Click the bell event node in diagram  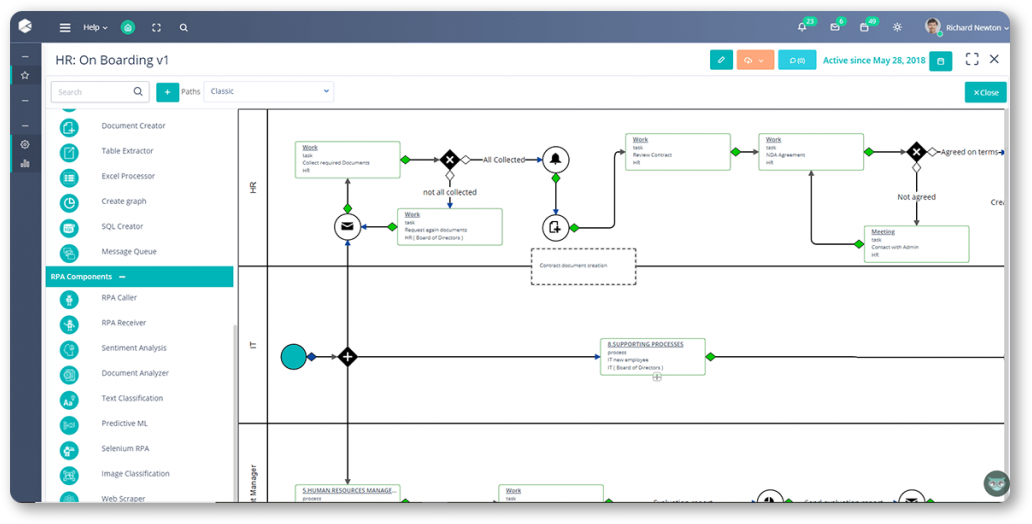[555, 159]
